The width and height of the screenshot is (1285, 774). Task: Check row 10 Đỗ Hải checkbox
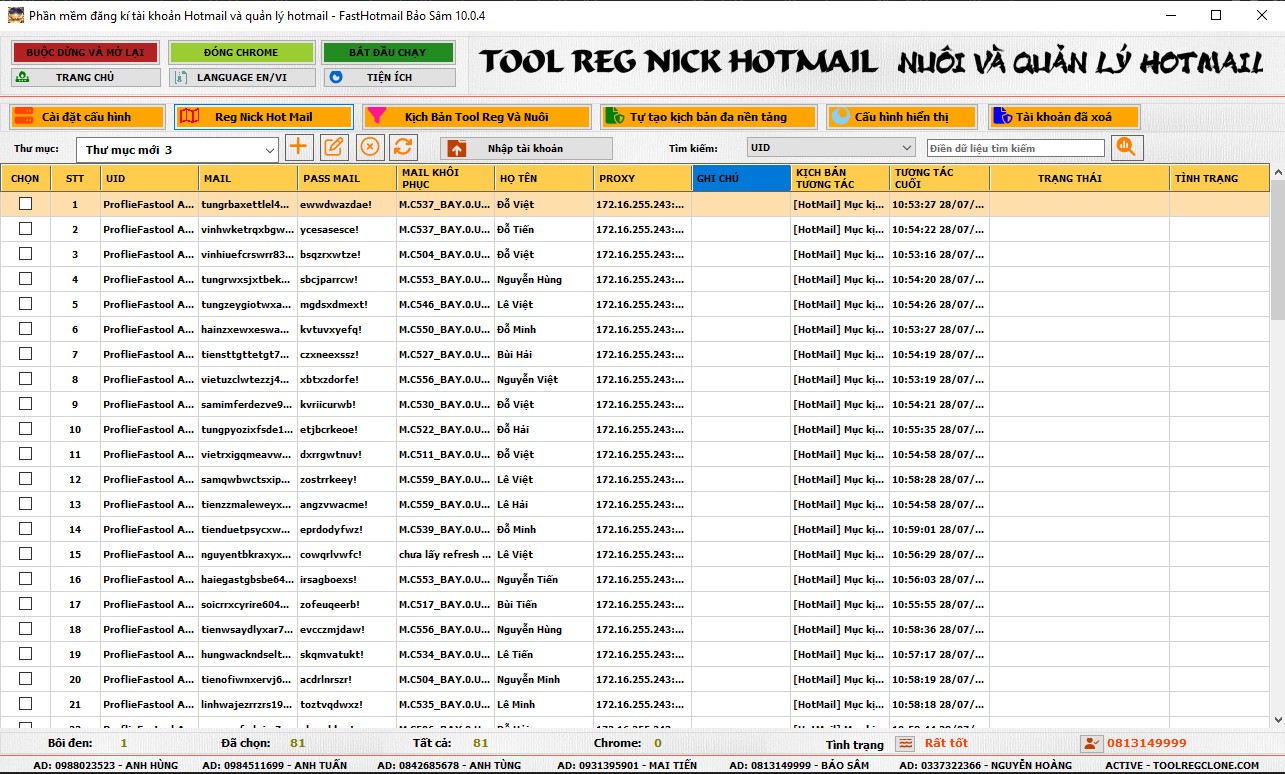point(25,428)
